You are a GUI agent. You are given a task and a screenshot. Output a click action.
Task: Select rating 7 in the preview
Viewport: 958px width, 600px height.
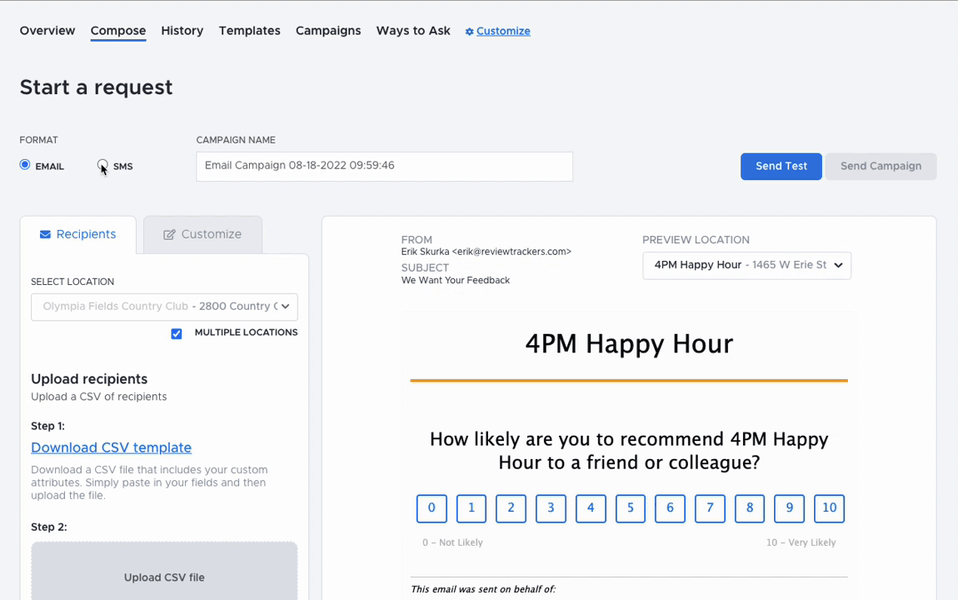click(x=710, y=508)
